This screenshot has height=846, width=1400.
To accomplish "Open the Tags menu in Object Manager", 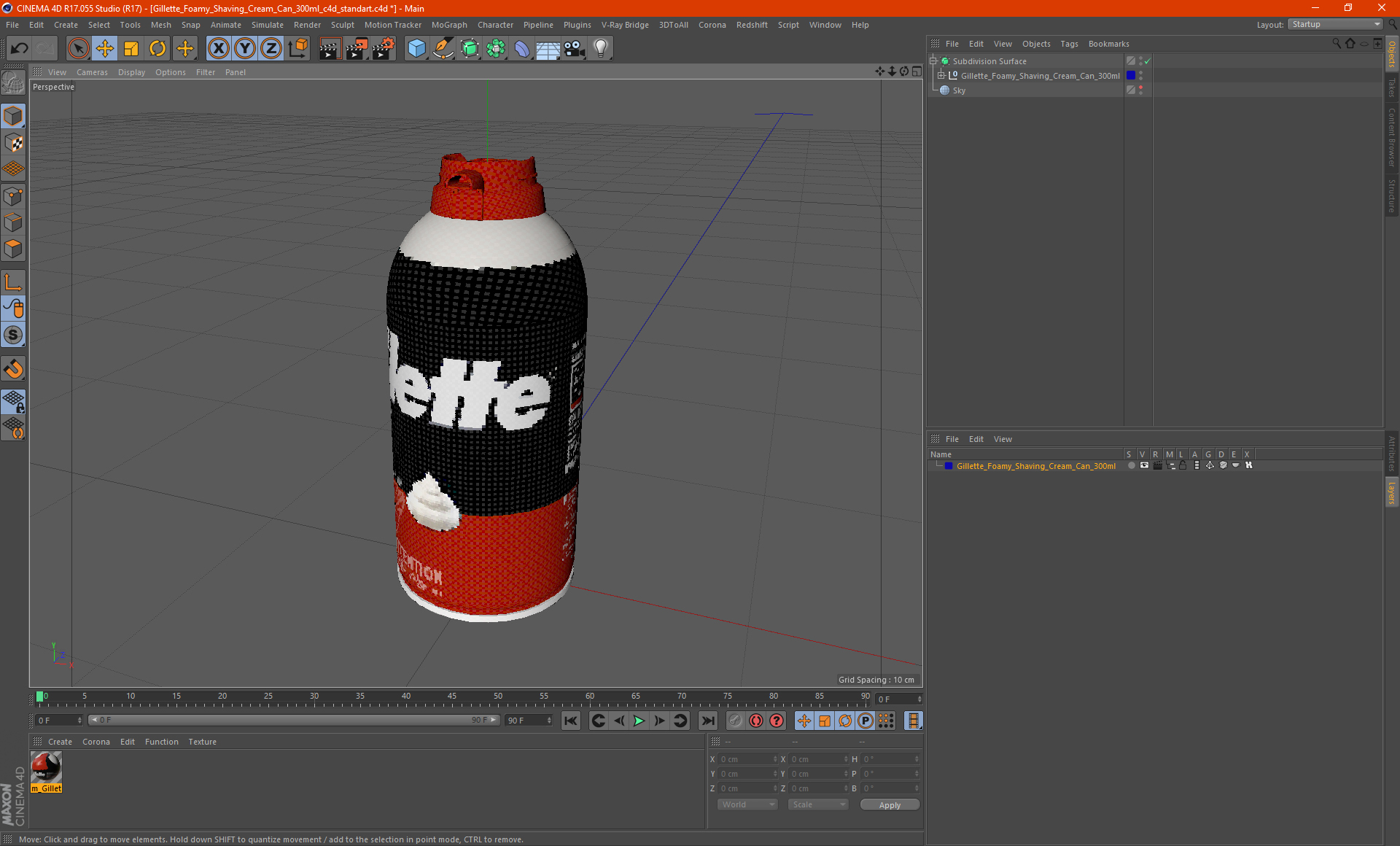I will [x=1069, y=44].
